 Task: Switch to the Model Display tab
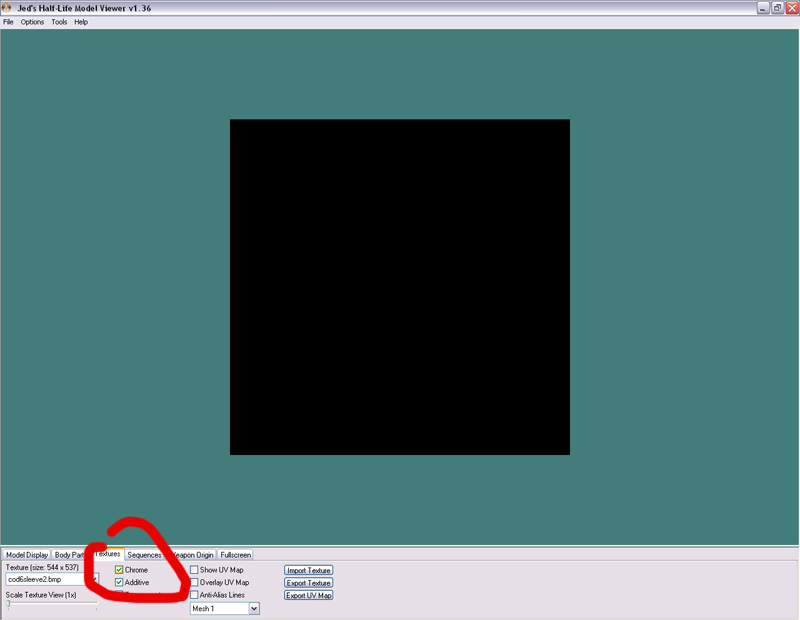point(27,554)
